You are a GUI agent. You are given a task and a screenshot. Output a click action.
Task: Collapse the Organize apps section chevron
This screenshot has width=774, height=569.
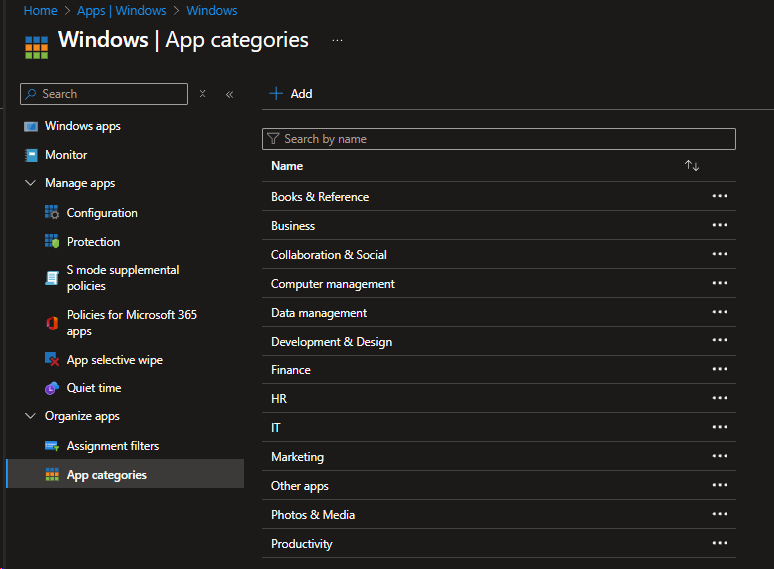click(31, 416)
